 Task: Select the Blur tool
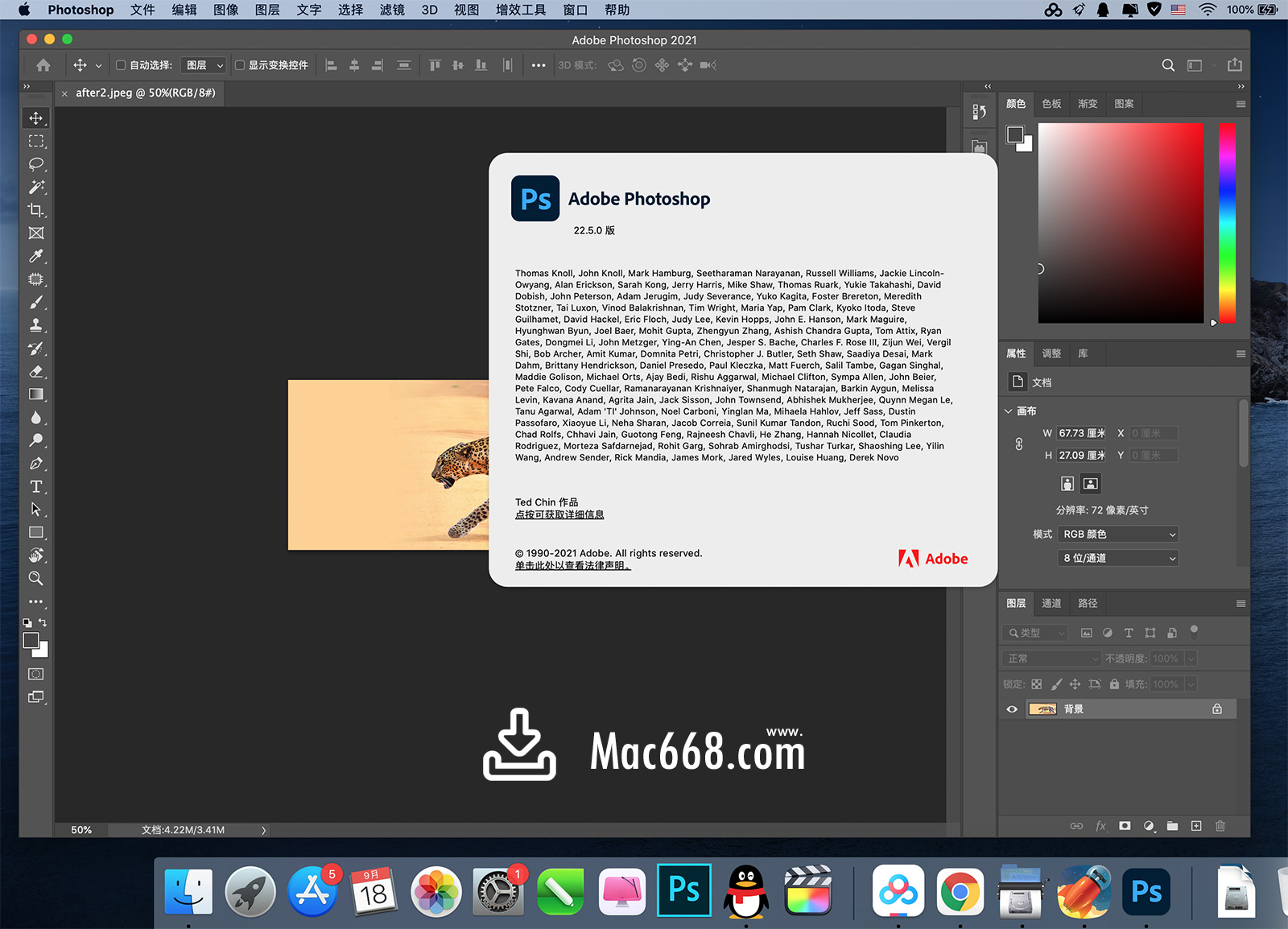[36, 418]
